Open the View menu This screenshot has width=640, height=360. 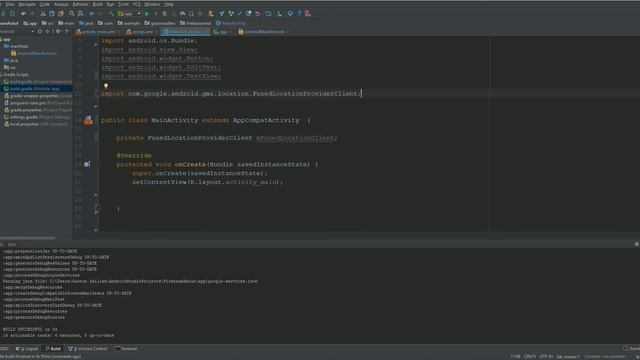pyautogui.click(x=10, y=4)
